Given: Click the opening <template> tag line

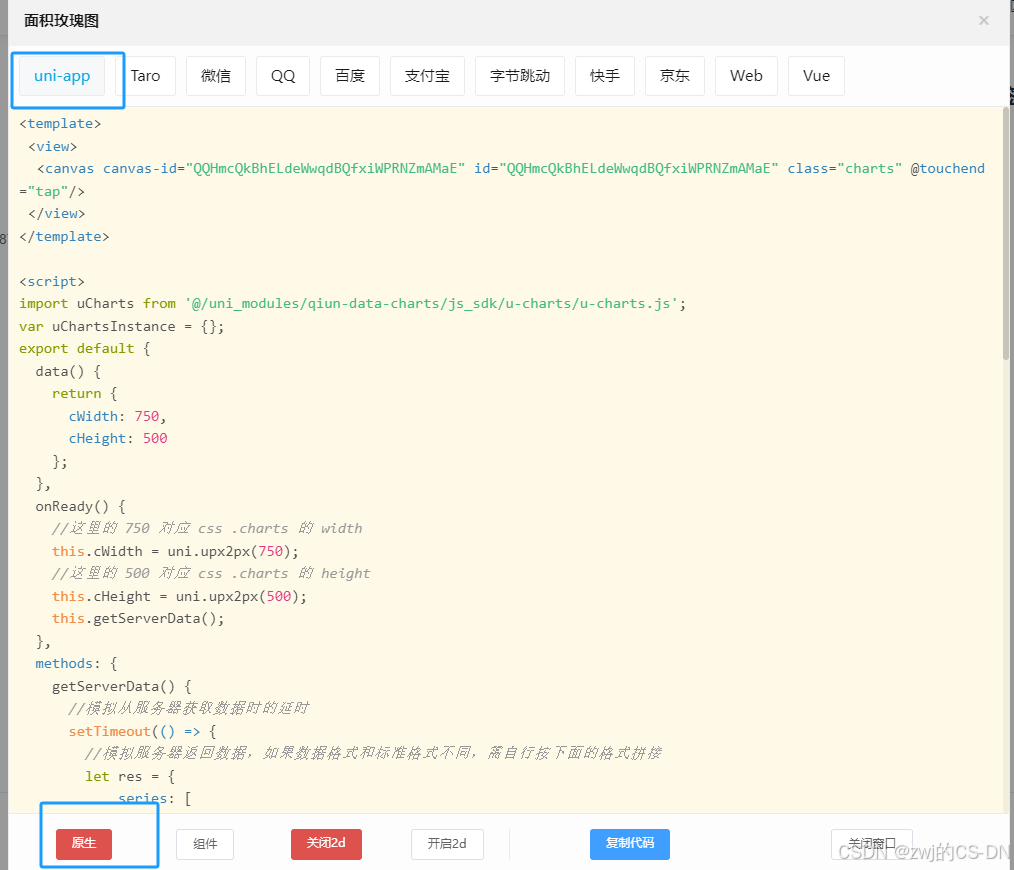Looking at the screenshot, I should click(60, 124).
